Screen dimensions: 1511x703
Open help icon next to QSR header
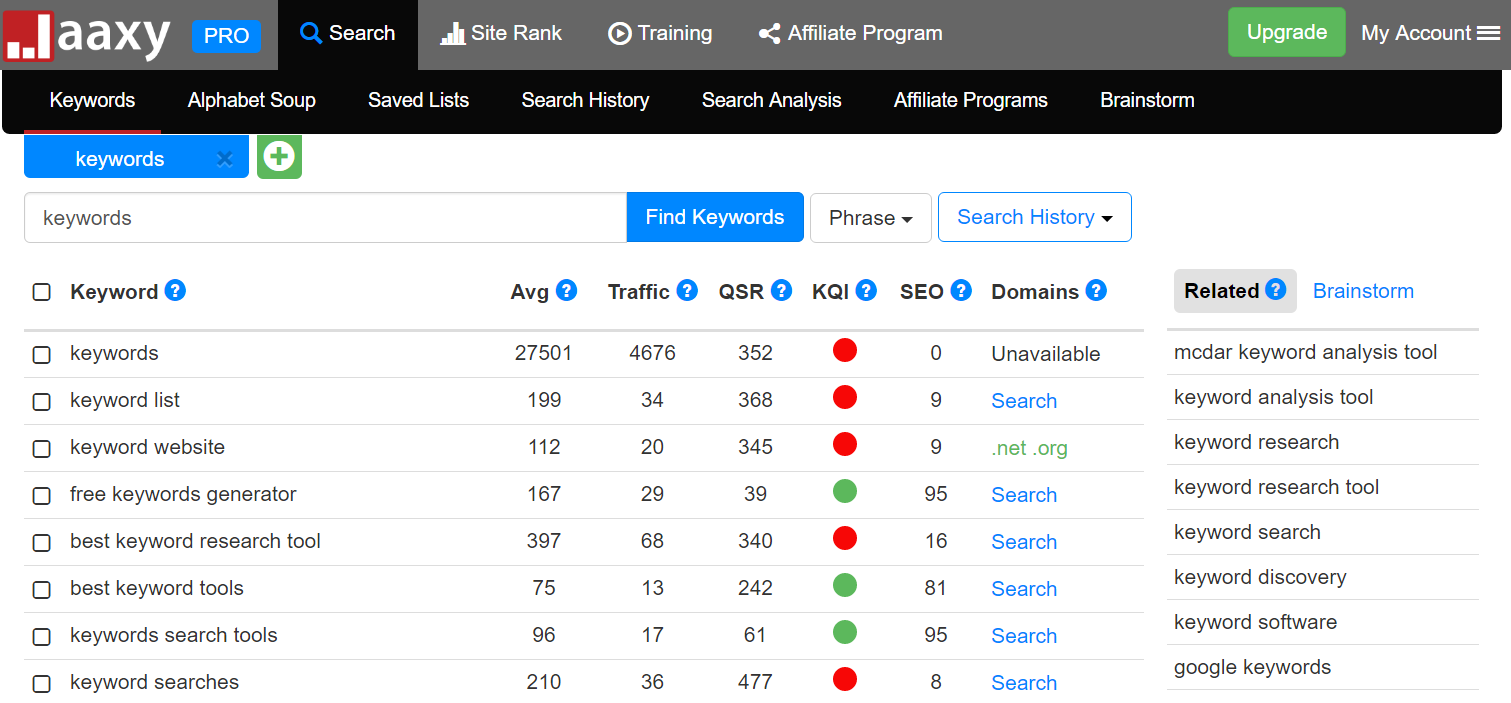782,290
